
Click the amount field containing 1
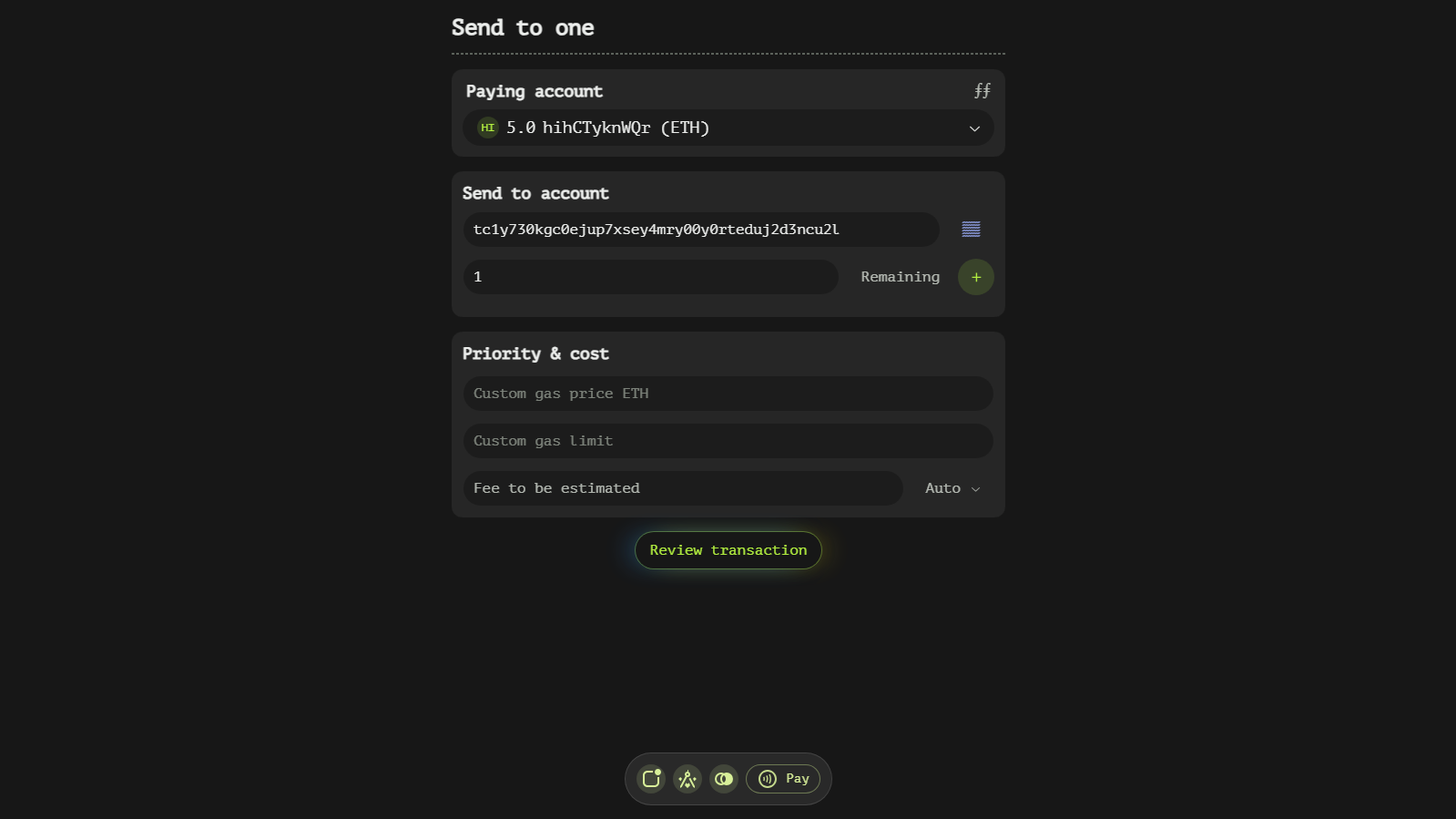650,277
